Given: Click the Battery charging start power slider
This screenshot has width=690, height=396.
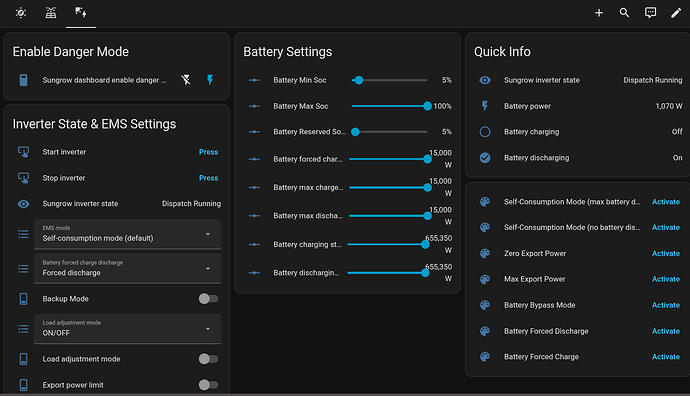Looking at the screenshot, I should coord(388,244).
